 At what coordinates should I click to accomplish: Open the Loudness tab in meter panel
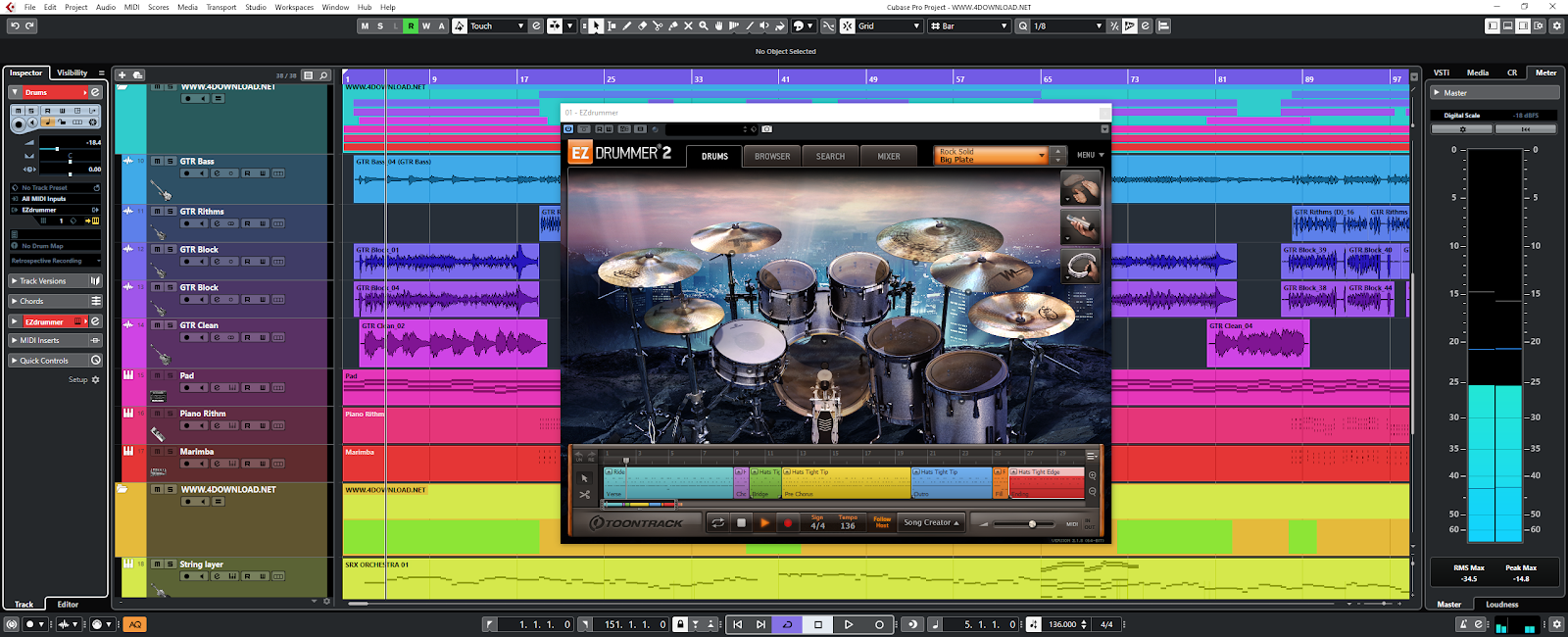tap(1501, 605)
